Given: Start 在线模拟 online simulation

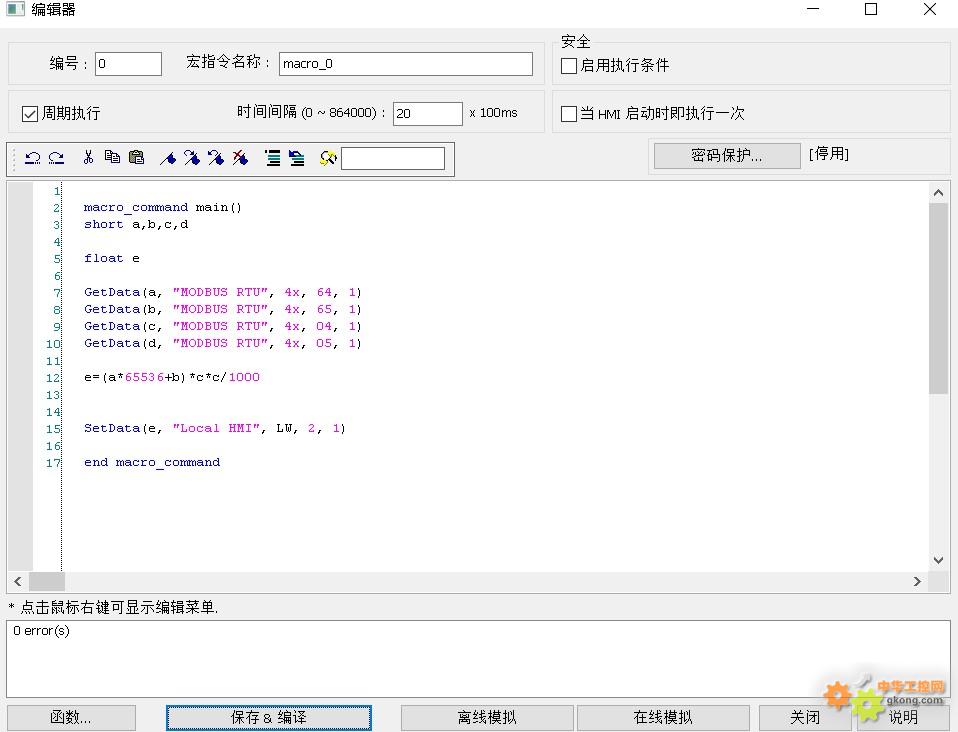Looking at the screenshot, I should (x=663, y=717).
